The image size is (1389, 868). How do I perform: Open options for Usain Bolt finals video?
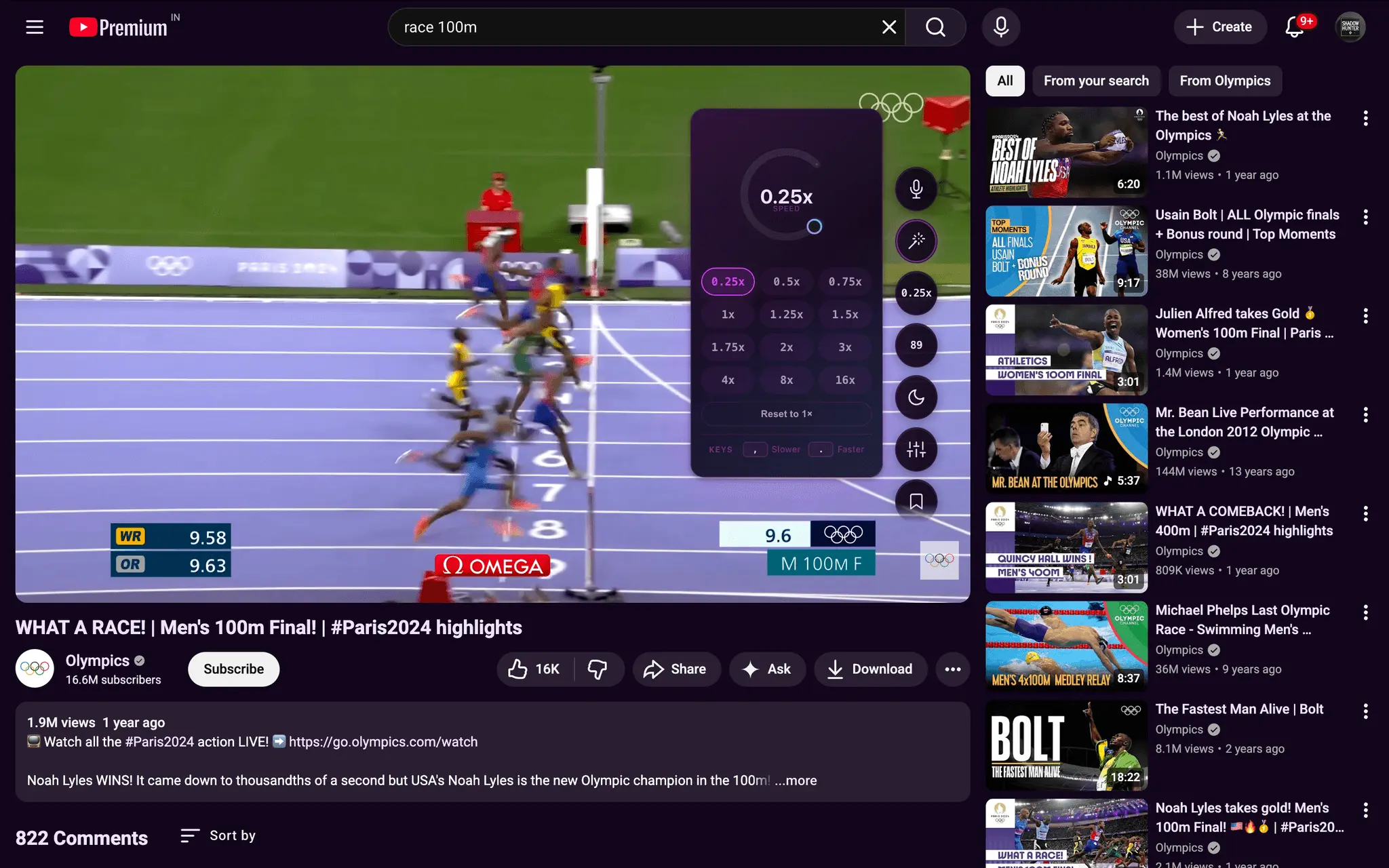pyautogui.click(x=1365, y=217)
